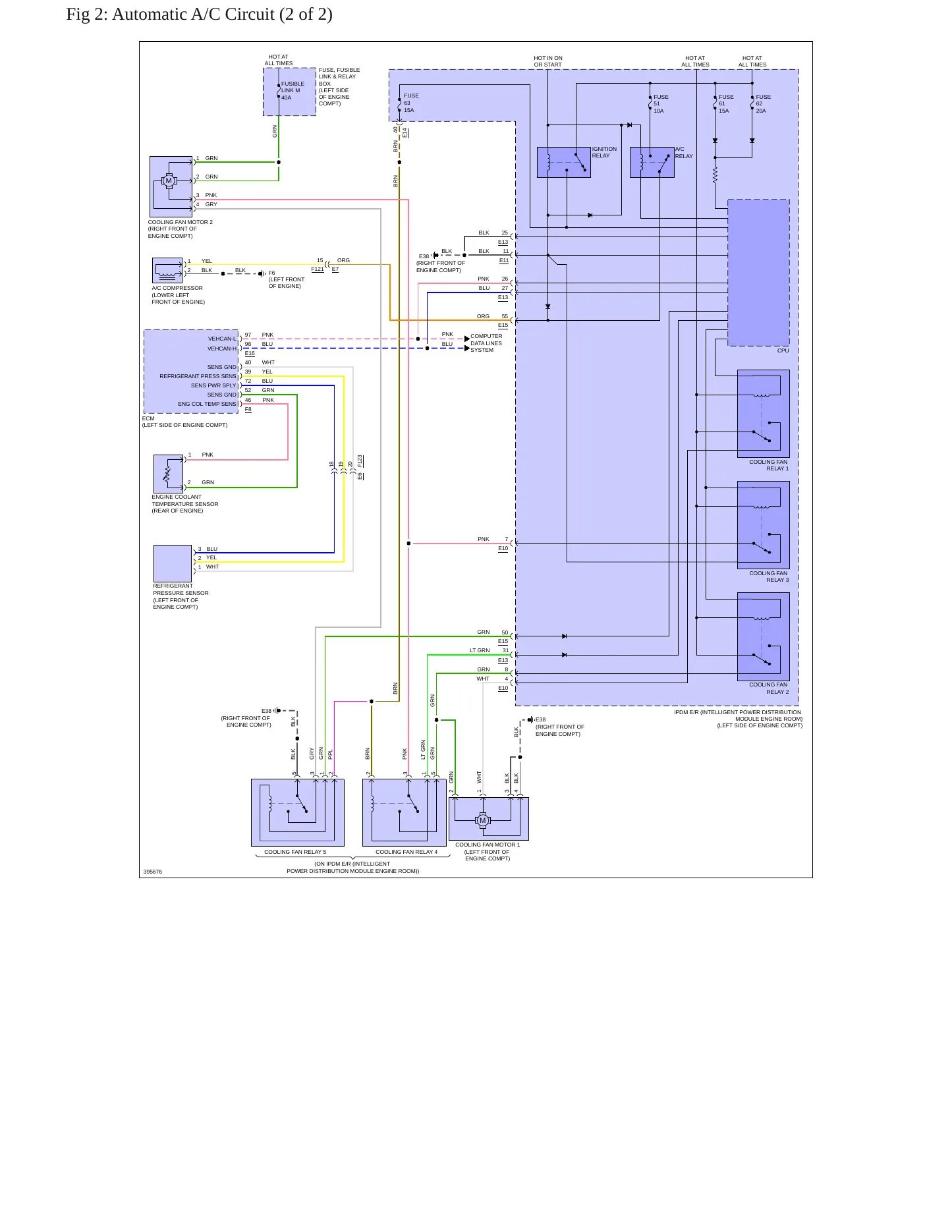The height and width of the screenshot is (1232, 952).
Task: Select the diagram number '395676'
Action: click(153, 872)
